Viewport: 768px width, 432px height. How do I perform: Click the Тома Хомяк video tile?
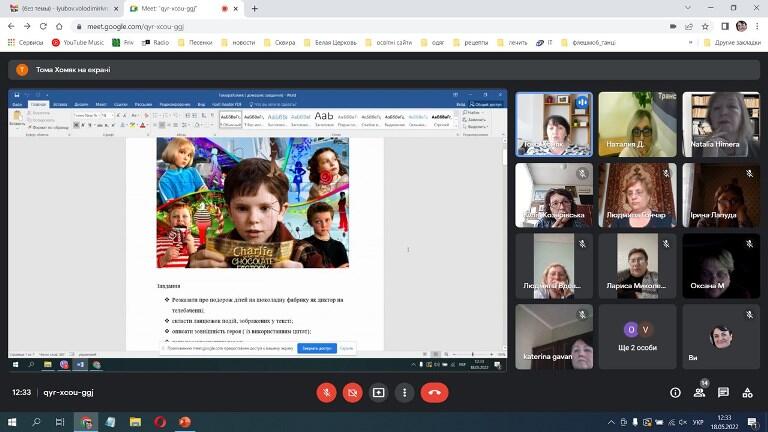click(x=554, y=124)
